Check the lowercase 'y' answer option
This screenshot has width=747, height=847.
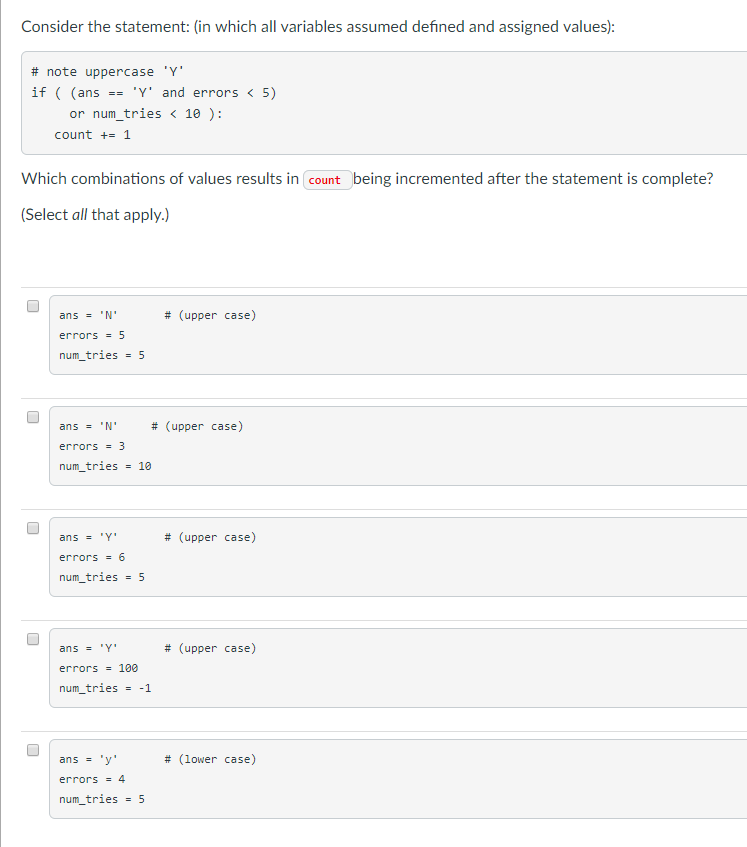tap(33, 748)
